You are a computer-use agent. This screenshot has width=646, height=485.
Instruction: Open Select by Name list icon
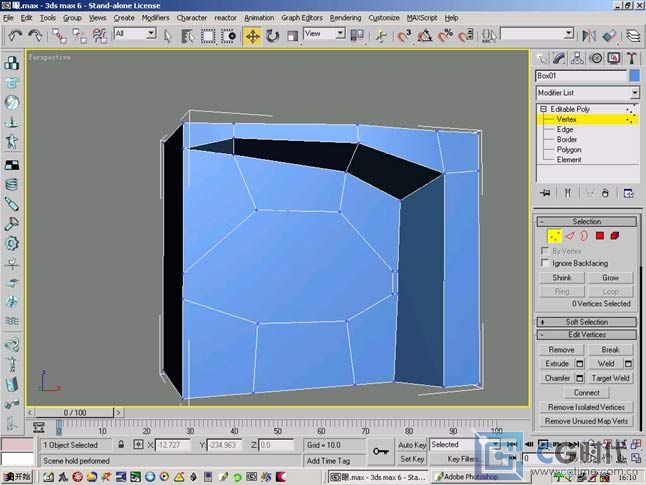[x=188, y=36]
